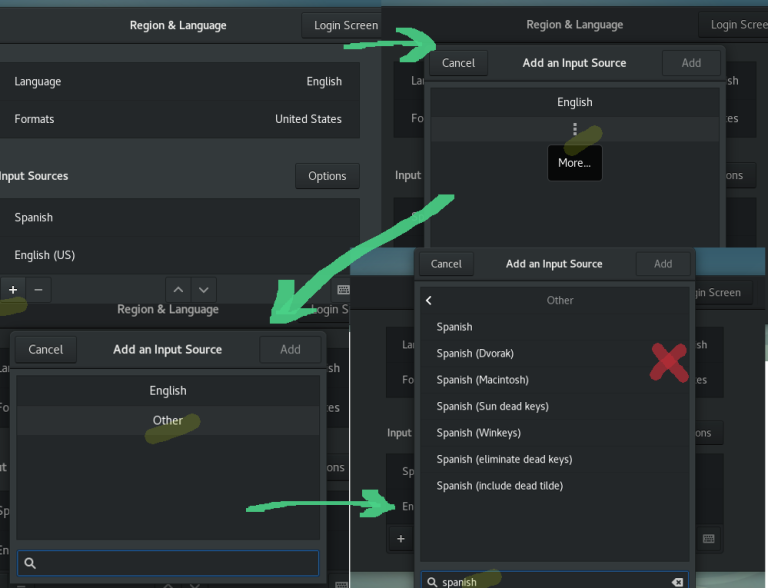Screen dimensions: 768x588
Task: Clear the 'spanish' search text with X icon
Action: coord(677,582)
